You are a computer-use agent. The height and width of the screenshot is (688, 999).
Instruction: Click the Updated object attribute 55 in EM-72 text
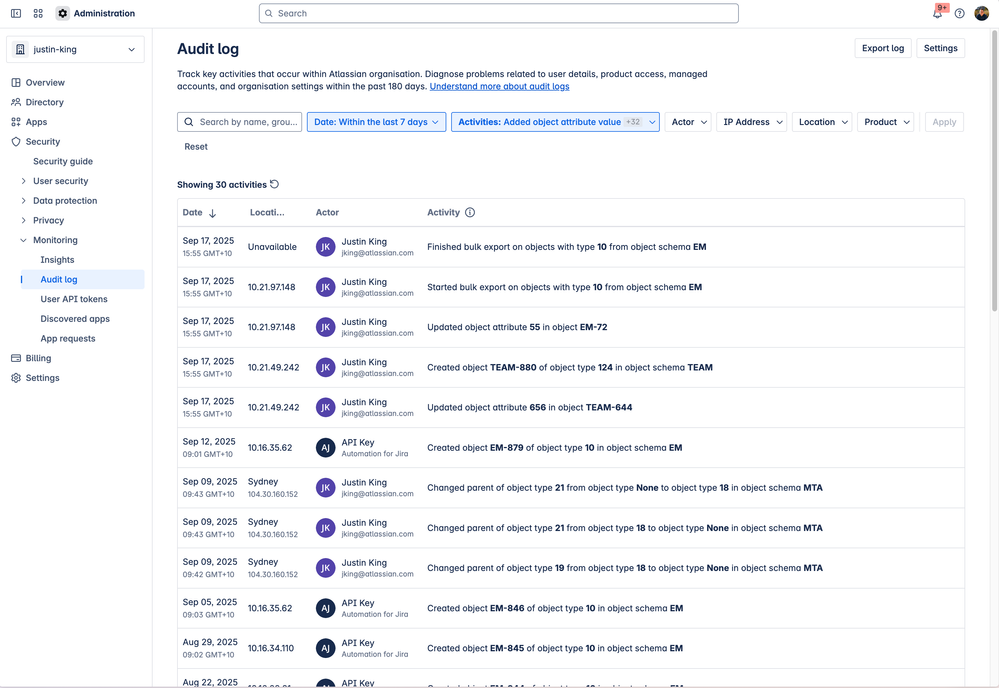tap(517, 327)
